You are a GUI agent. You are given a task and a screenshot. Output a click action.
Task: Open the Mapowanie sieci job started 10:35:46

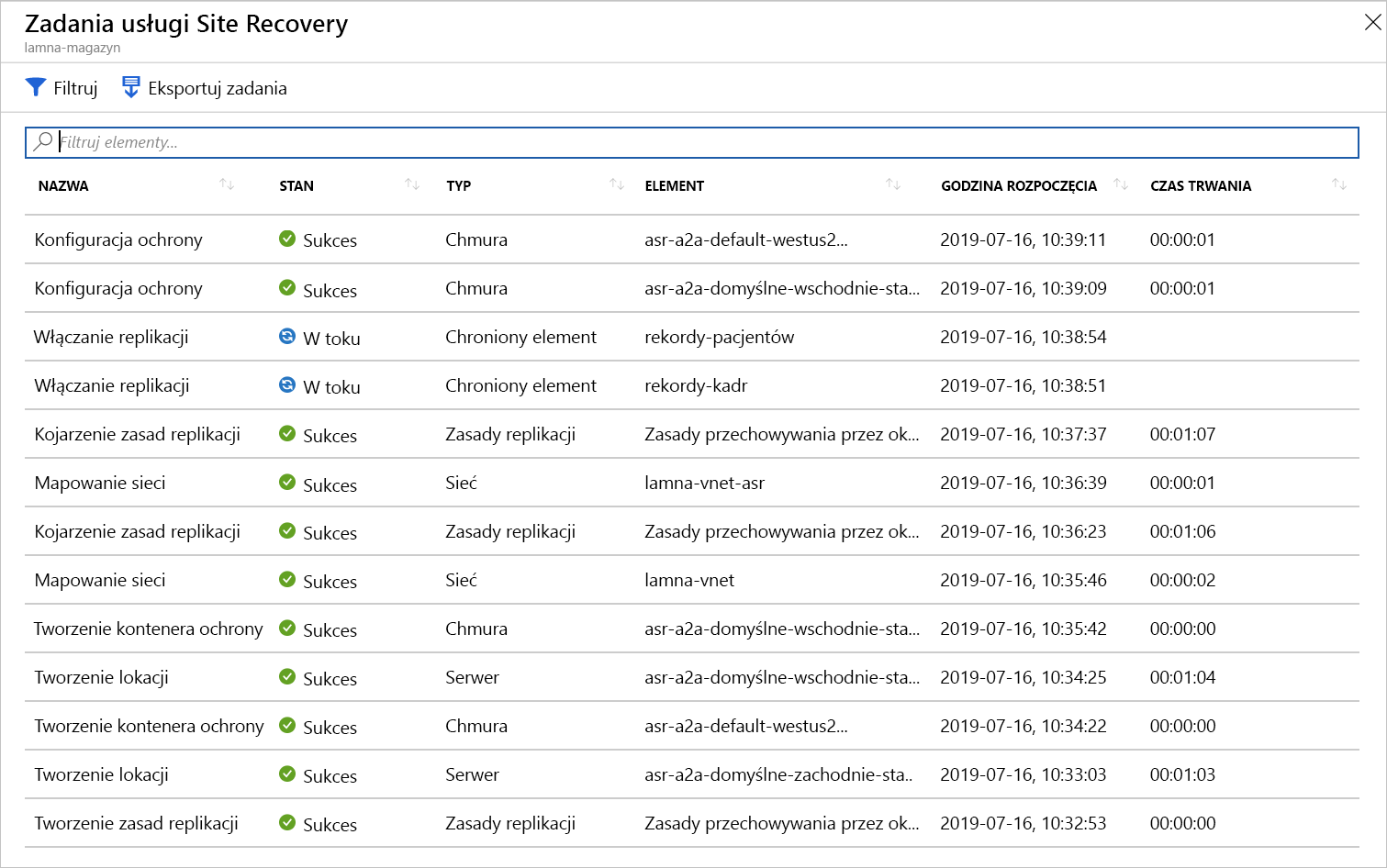coord(100,580)
